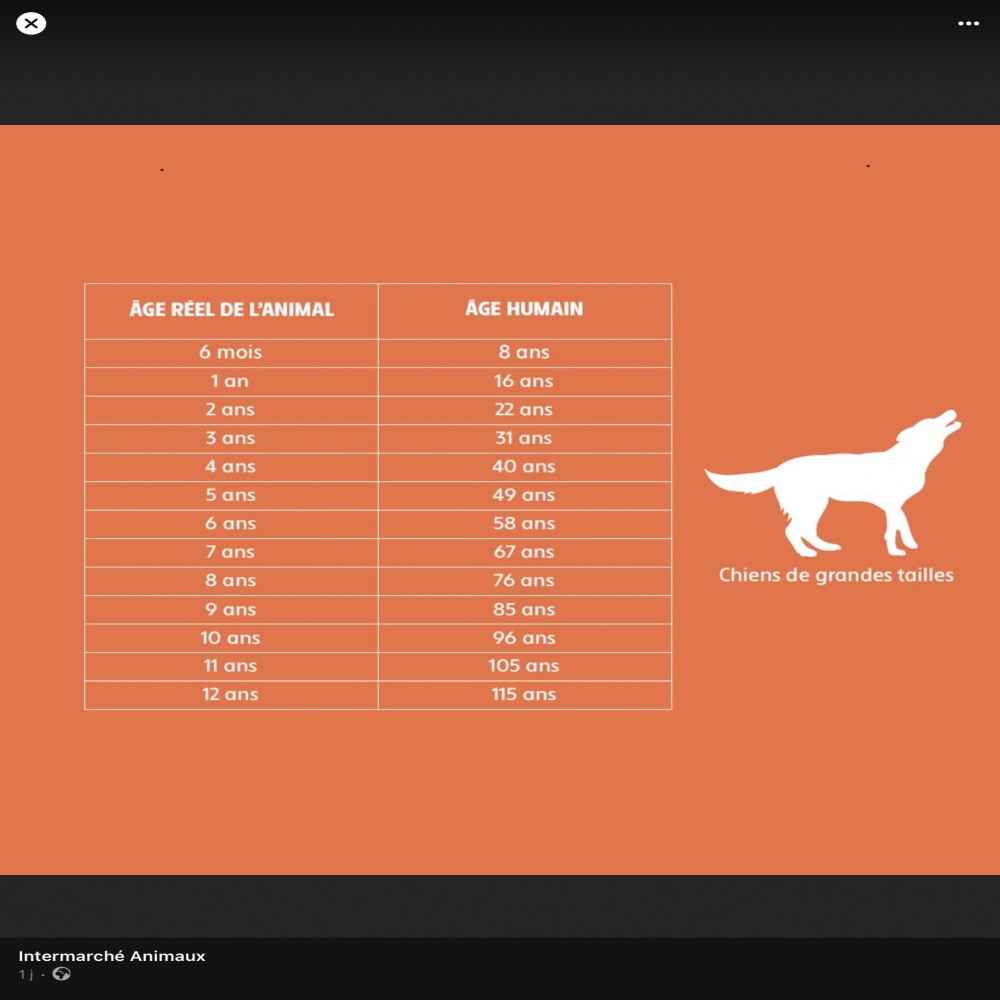The width and height of the screenshot is (1000, 1000).
Task: Select the '49 ans' table cell
Action: click(x=525, y=496)
